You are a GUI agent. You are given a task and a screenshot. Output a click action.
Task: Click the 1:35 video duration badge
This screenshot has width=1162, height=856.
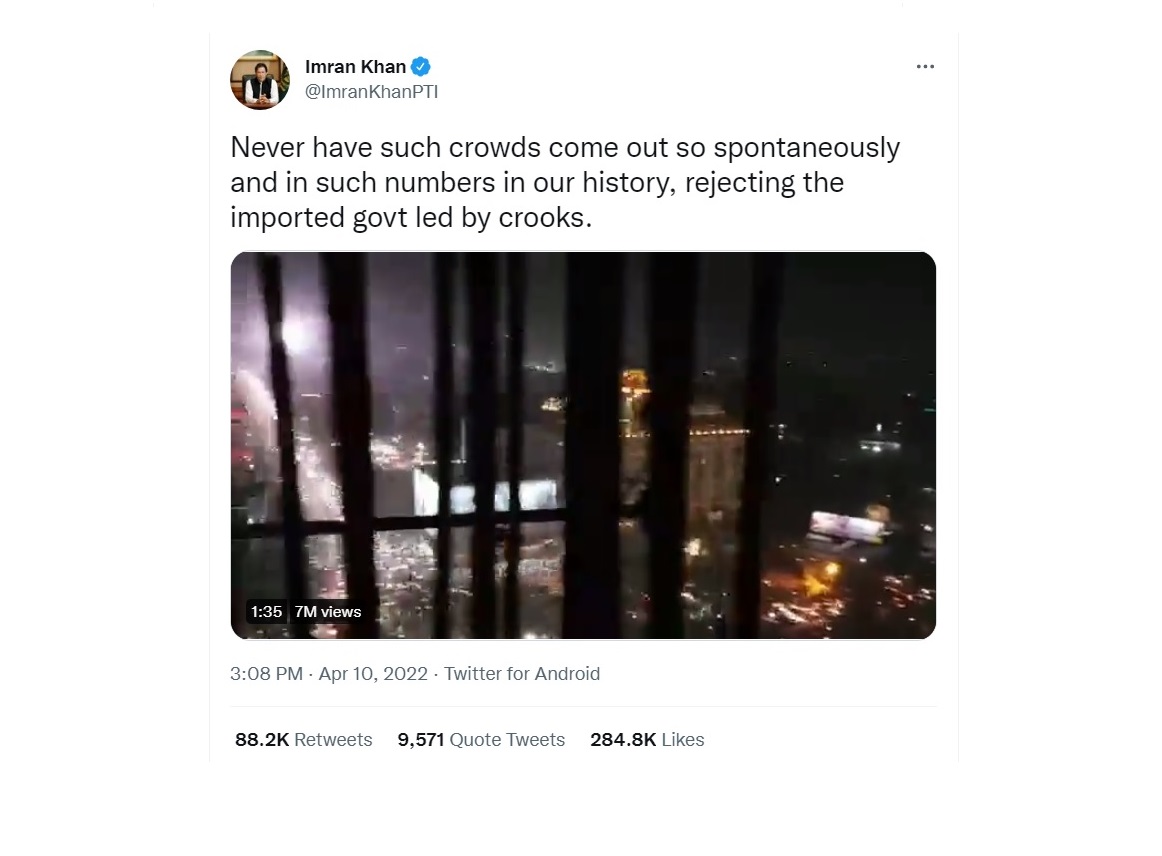pyautogui.click(x=266, y=612)
